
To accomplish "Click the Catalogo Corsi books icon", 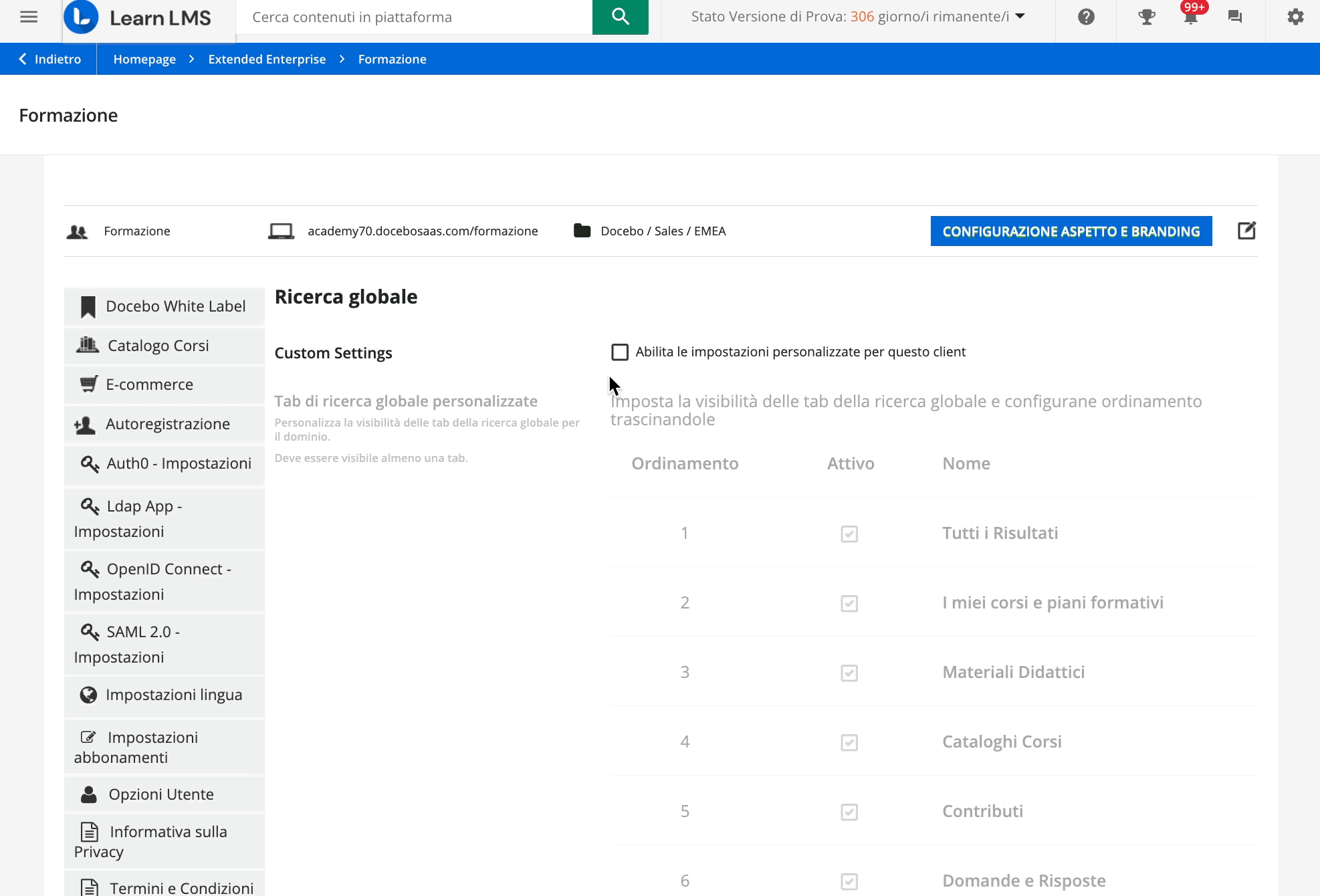I will click(x=88, y=345).
